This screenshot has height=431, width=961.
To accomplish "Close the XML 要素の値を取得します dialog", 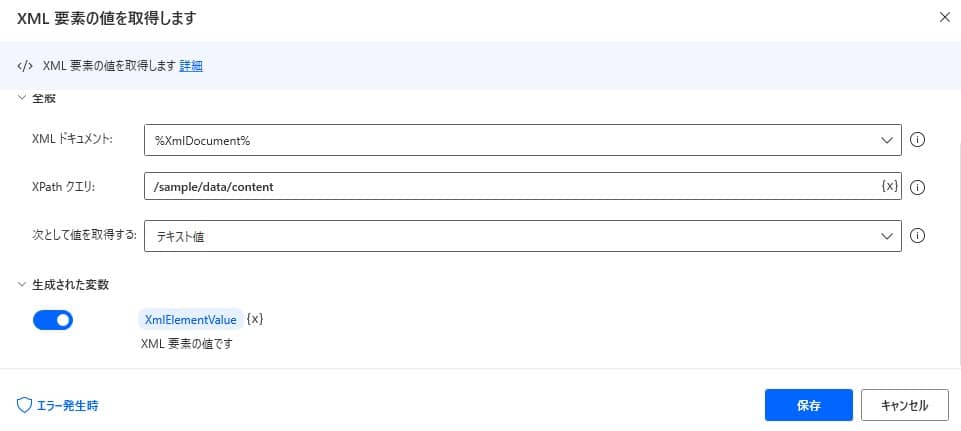I will pos(944,17).
